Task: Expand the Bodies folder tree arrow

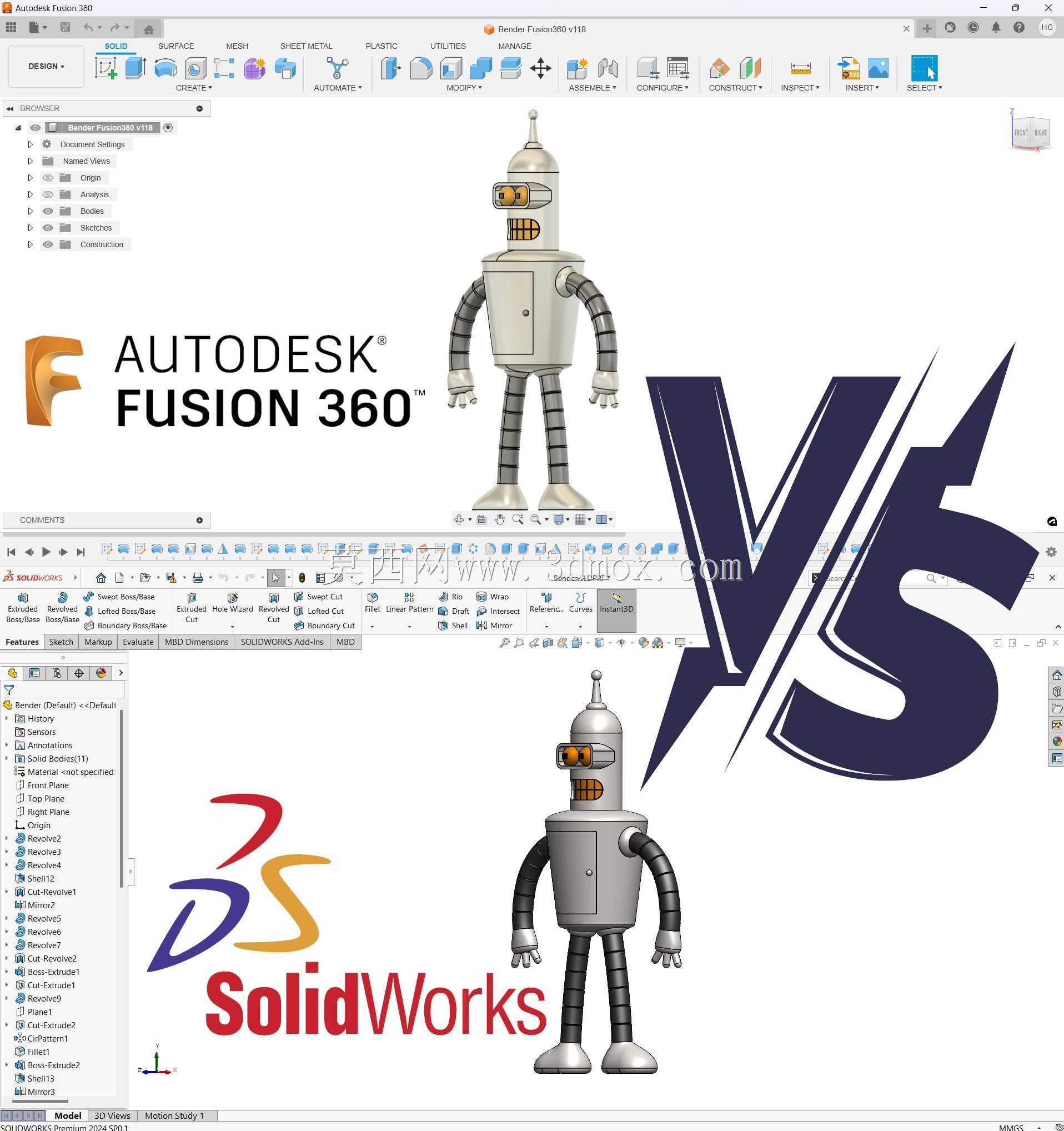Action: click(x=31, y=211)
